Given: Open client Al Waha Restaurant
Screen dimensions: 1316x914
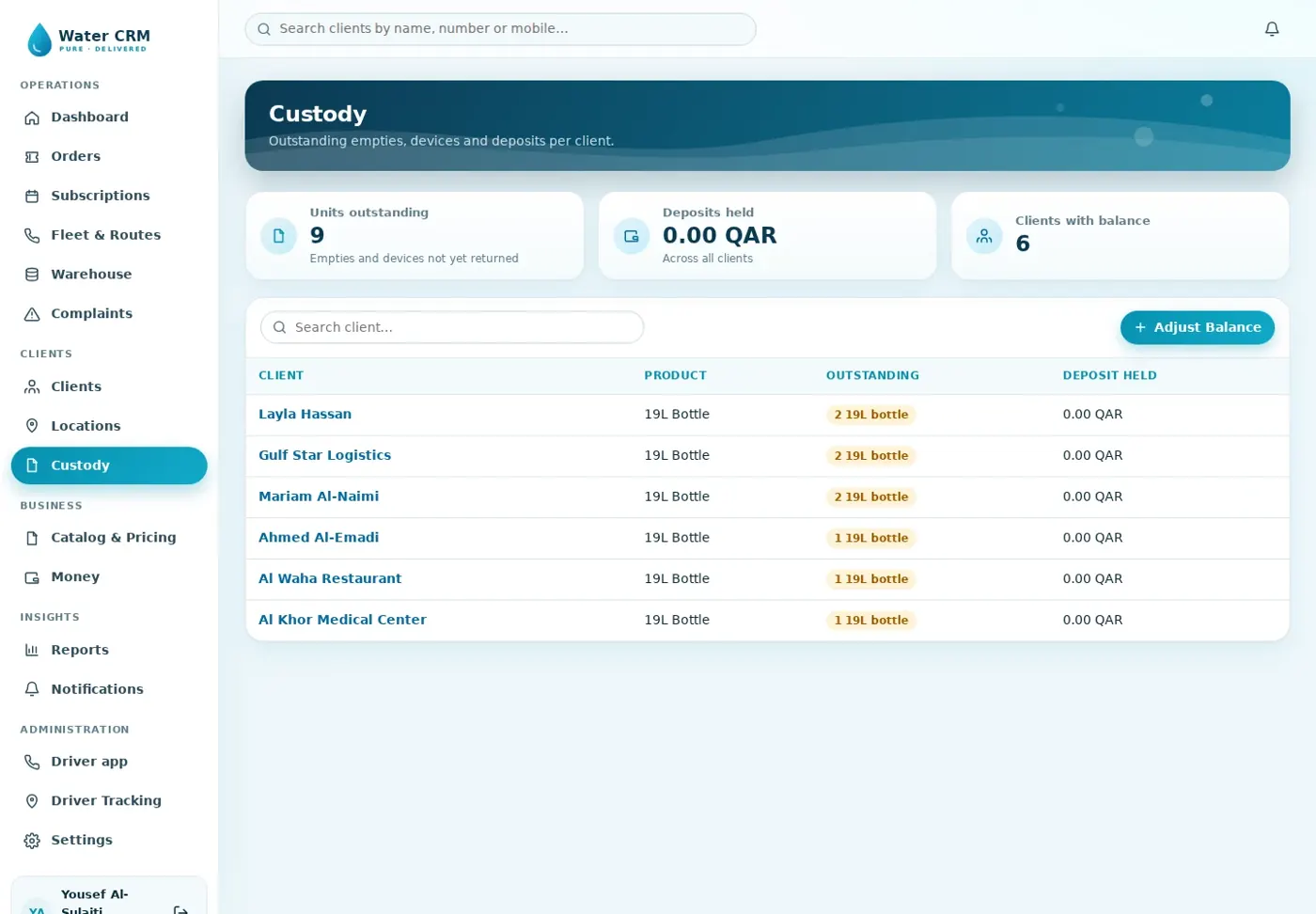Looking at the screenshot, I should [x=330, y=578].
